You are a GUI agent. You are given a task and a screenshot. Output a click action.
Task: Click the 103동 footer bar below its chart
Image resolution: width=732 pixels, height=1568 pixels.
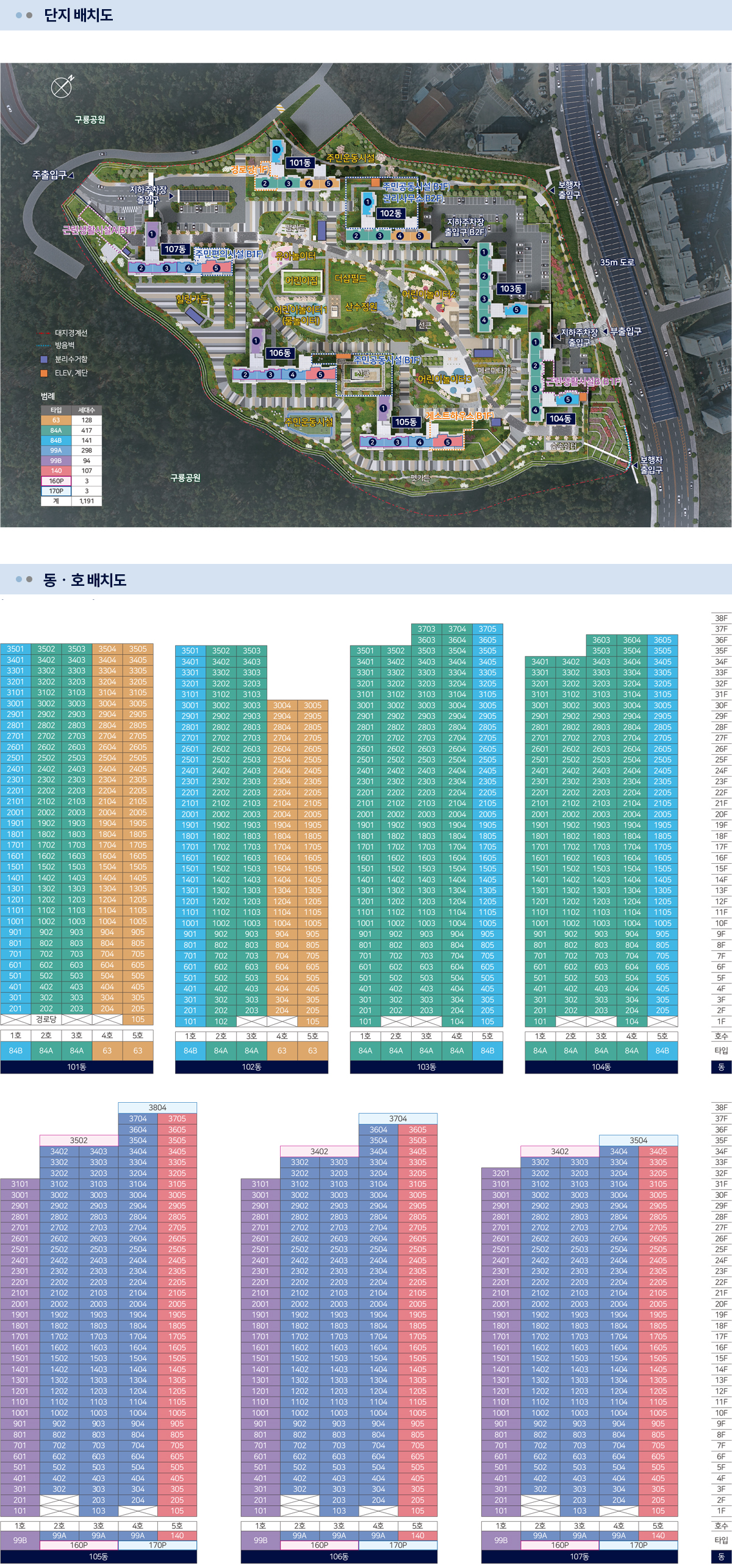pyautogui.click(x=426, y=1067)
